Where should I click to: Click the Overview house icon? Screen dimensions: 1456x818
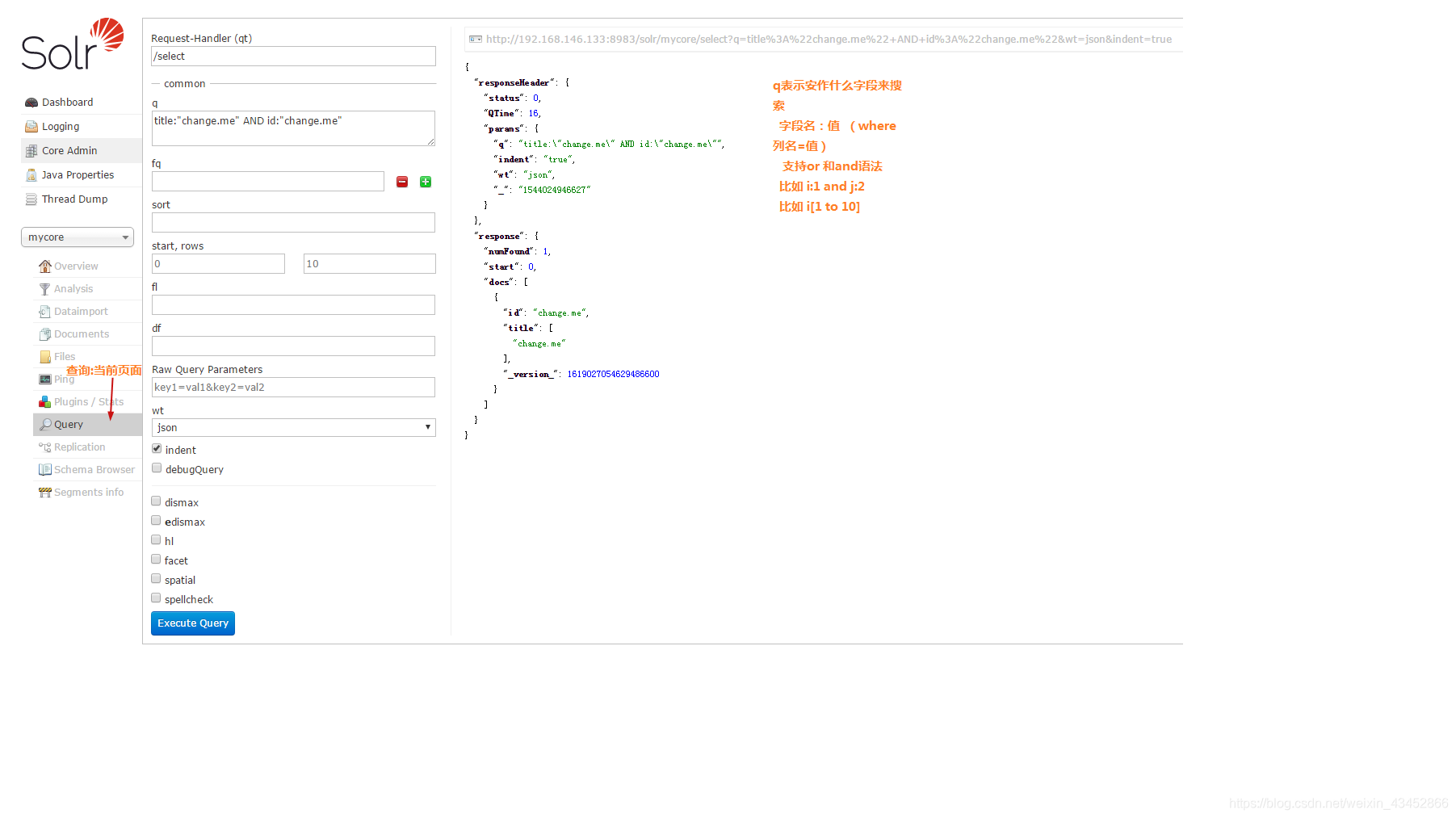coord(45,266)
